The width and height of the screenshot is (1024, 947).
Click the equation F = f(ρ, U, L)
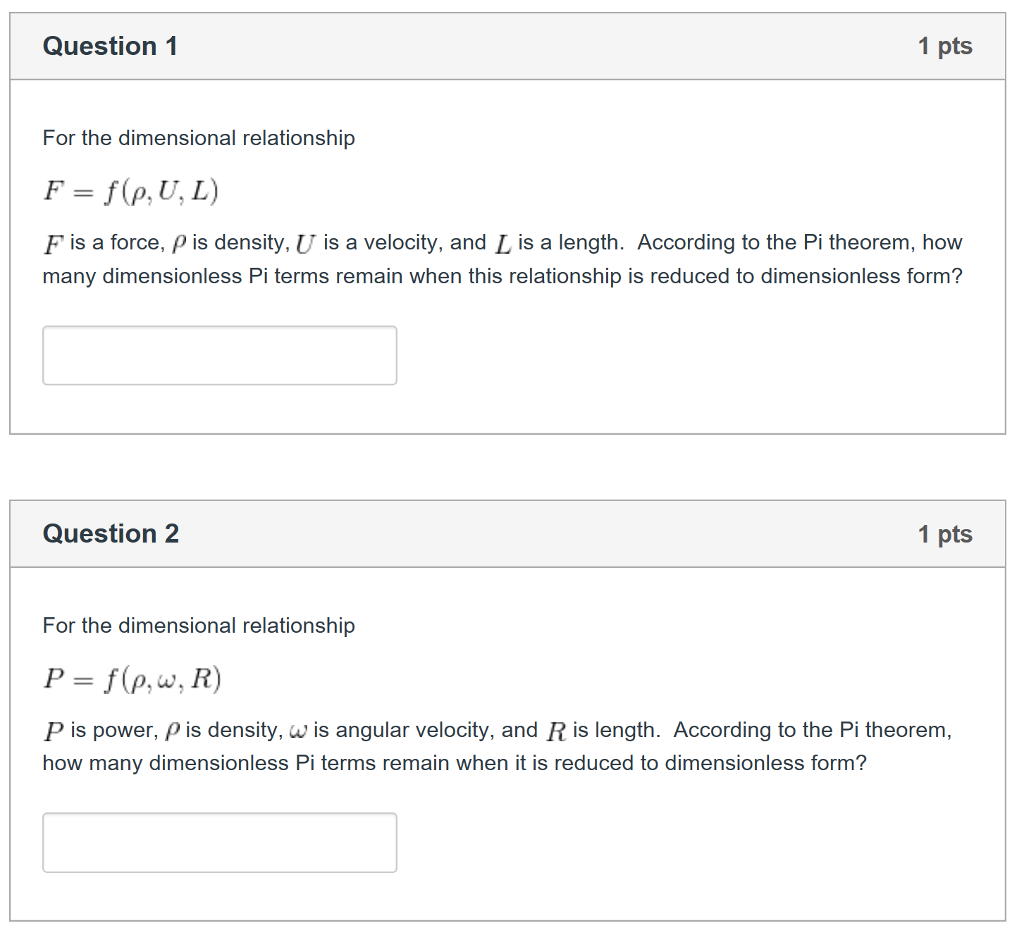click(130, 190)
